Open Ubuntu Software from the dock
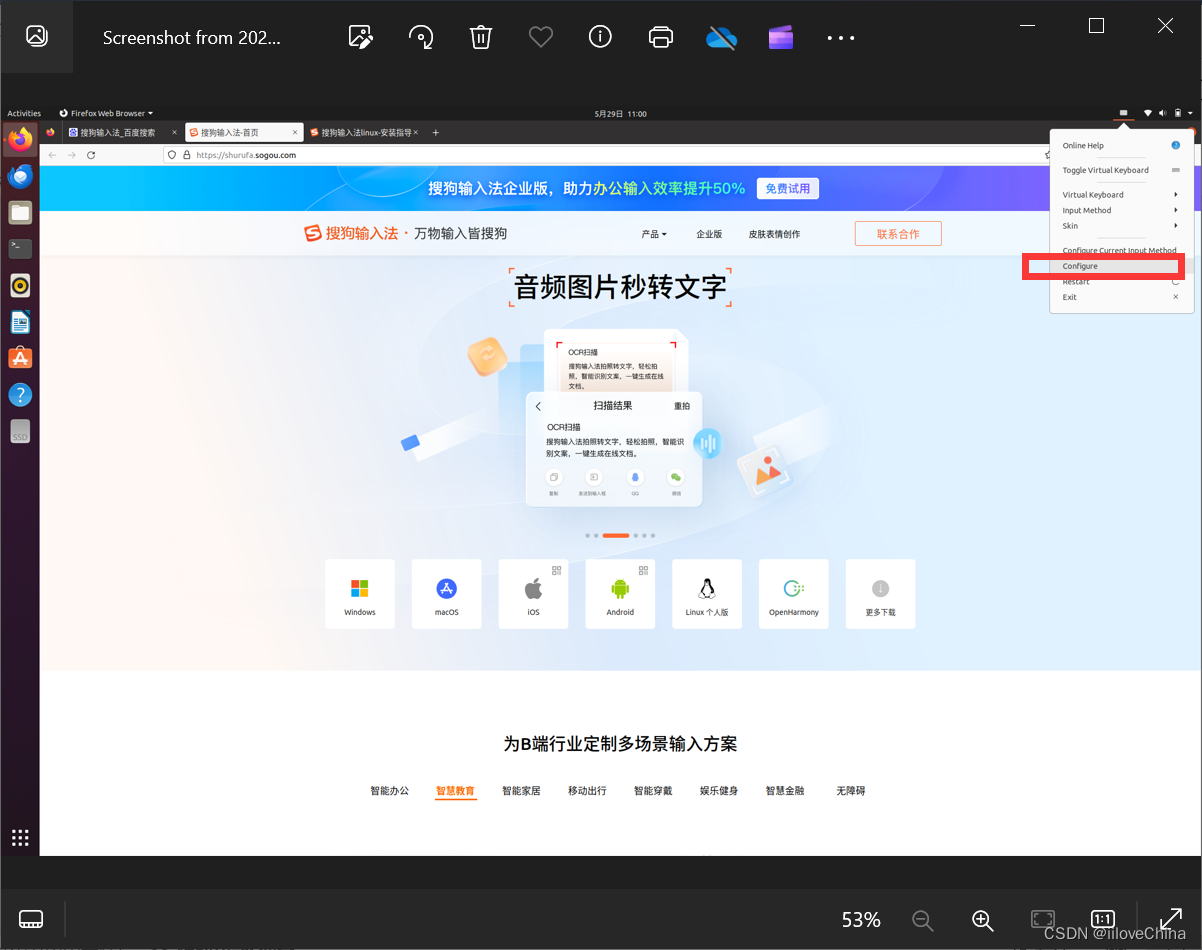The height and width of the screenshot is (950, 1202). point(20,358)
